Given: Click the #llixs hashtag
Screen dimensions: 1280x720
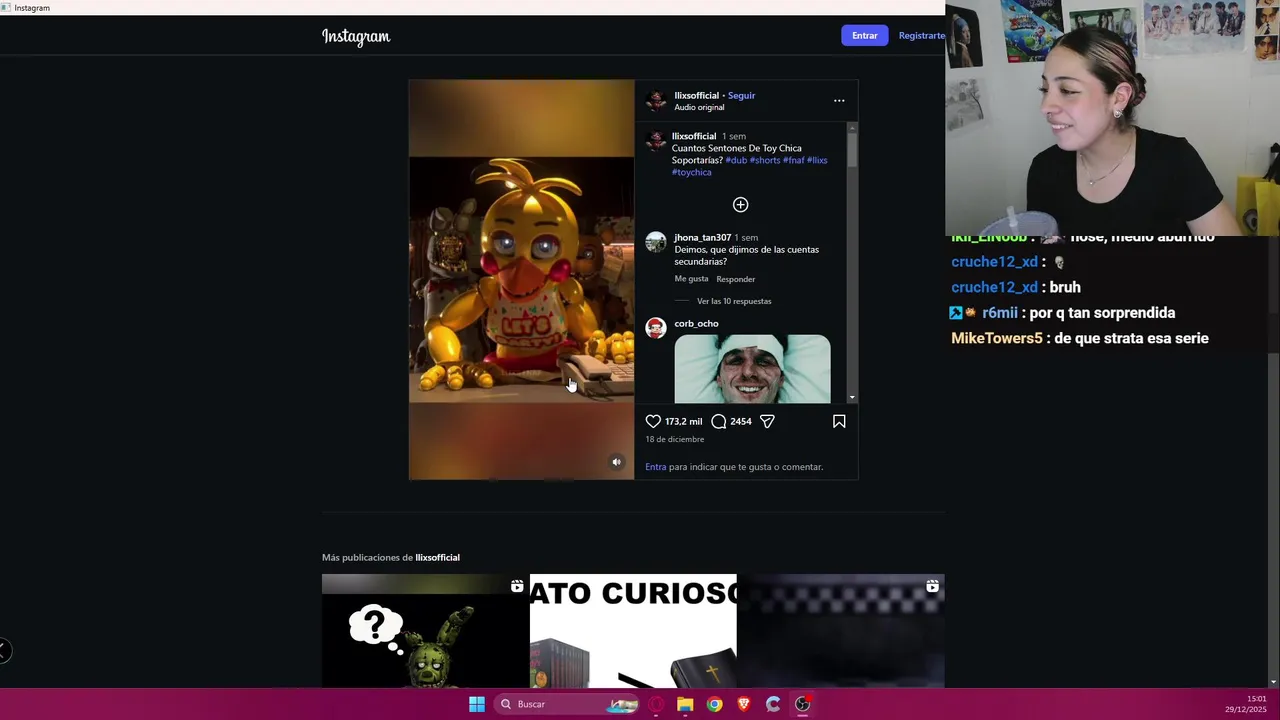Looking at the screenshot, I should pyautogui.click(x=817, y=160).
